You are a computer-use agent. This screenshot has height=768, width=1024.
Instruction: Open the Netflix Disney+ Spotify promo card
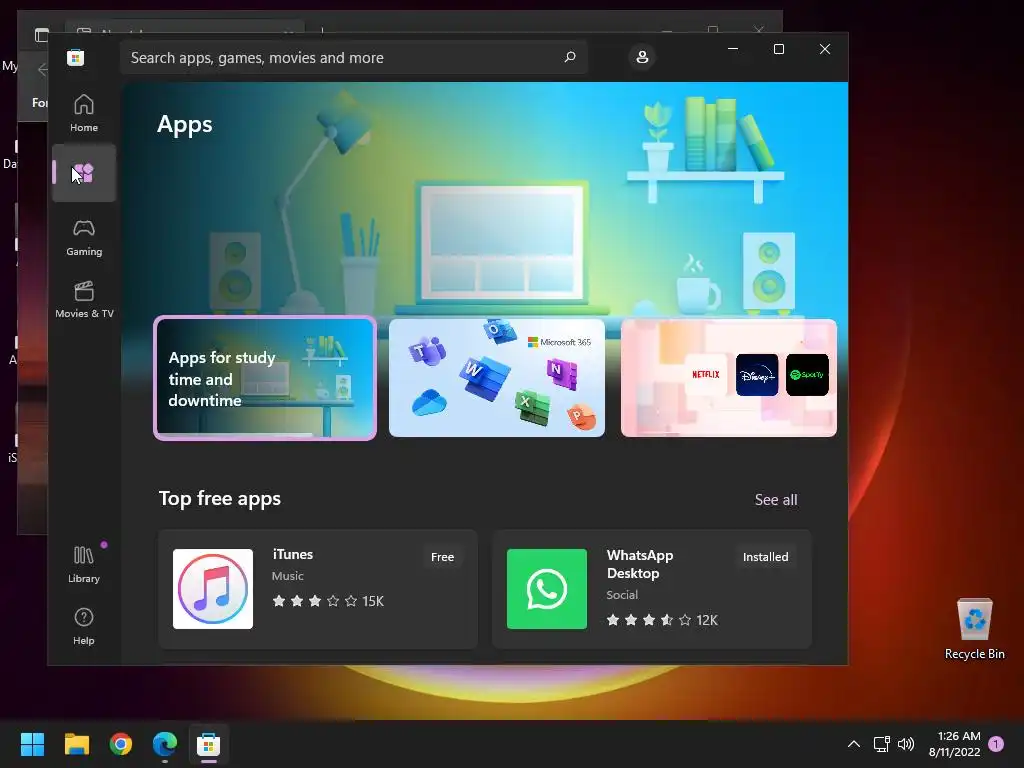(x=729, y=378)
